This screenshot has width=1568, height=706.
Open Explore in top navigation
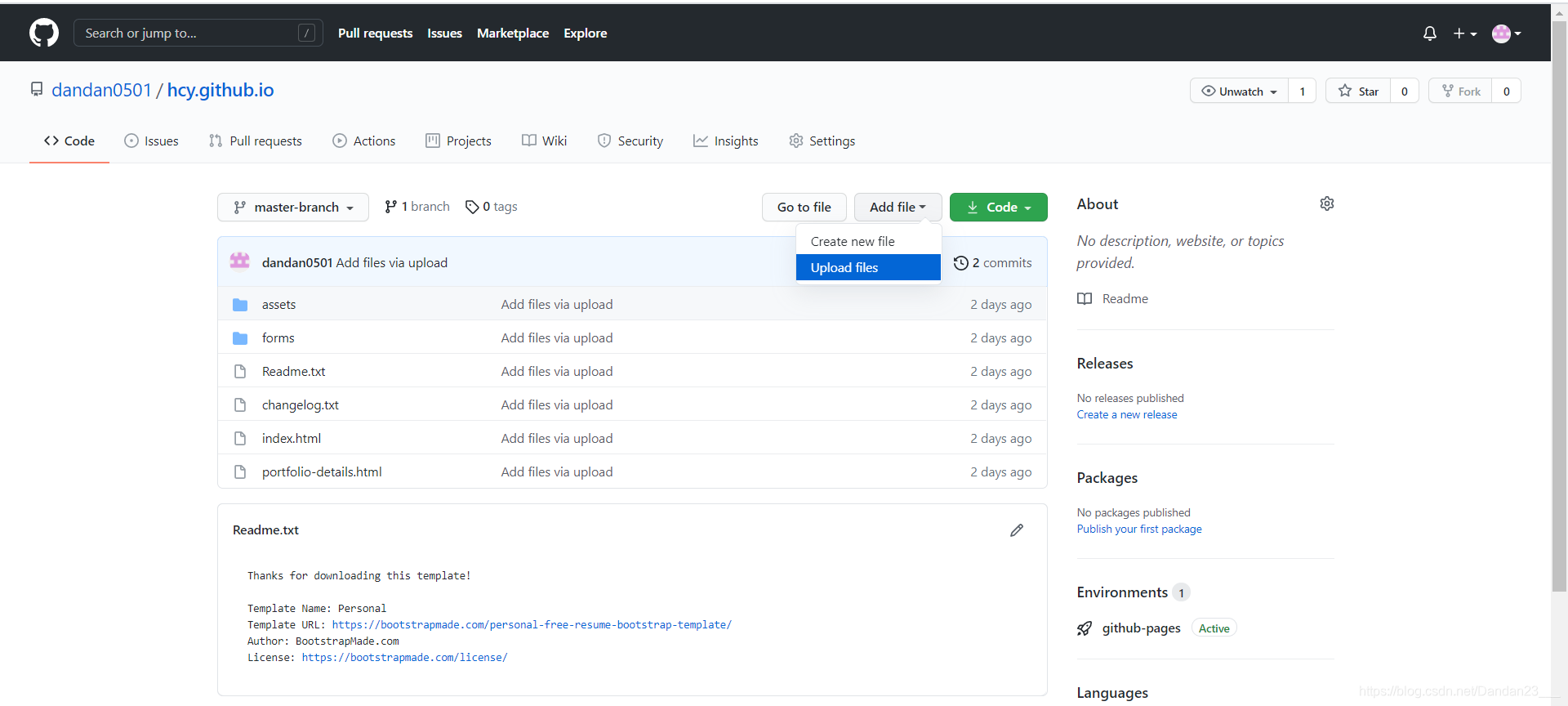tap(586, 34)
